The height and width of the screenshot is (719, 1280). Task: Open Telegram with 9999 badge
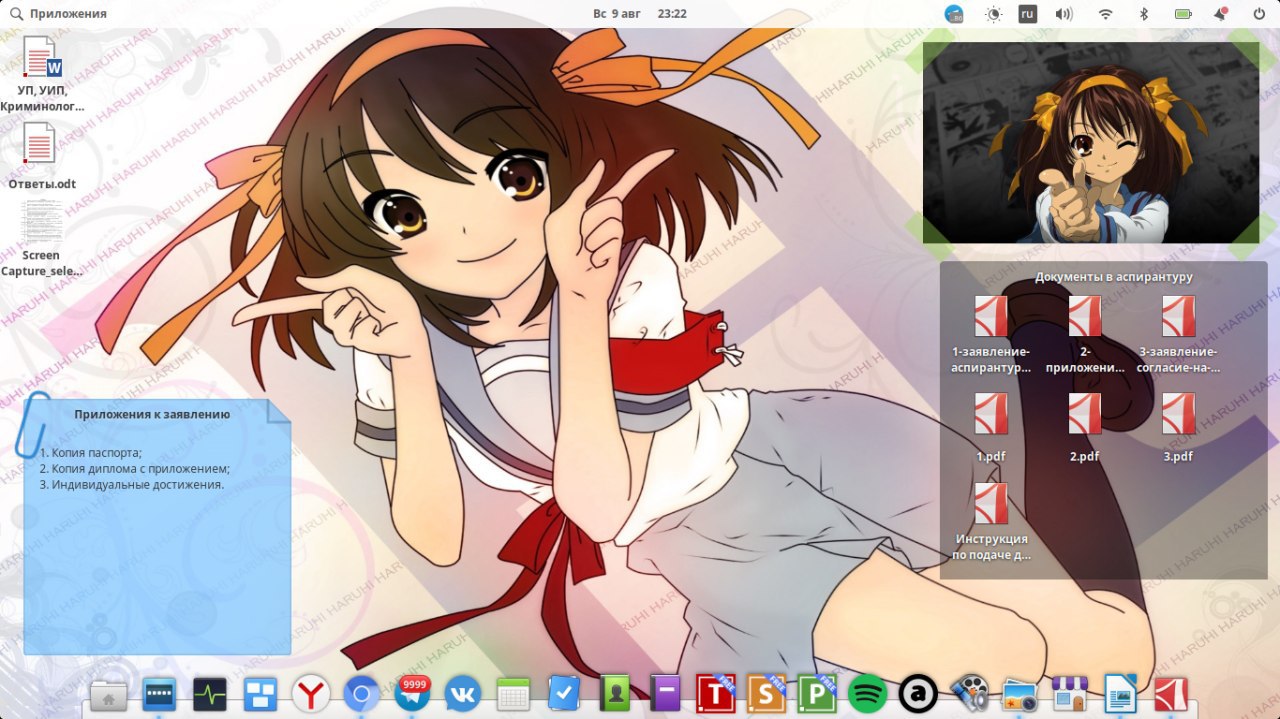pos(412,693)
